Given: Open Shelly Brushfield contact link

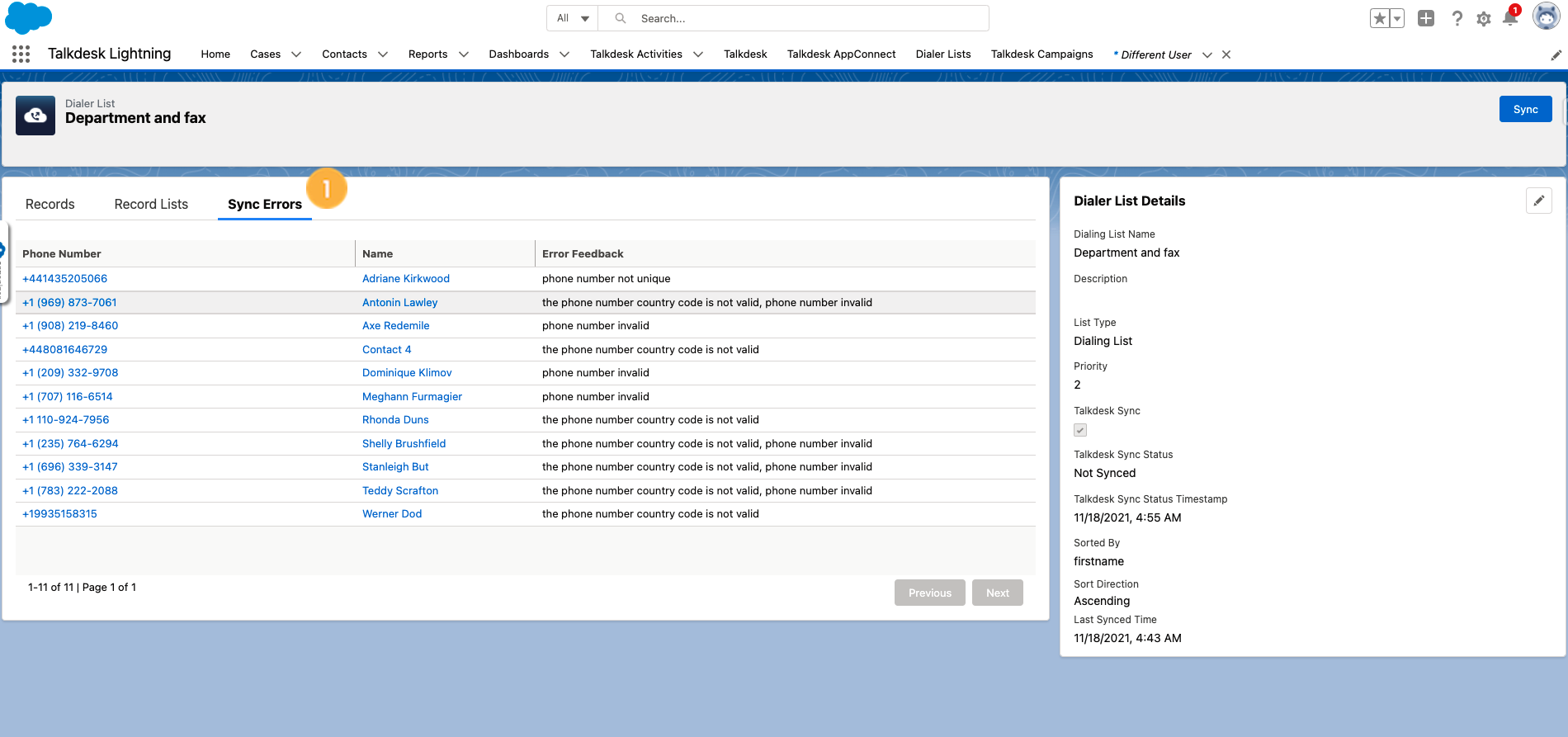Looking at the screenshot, I should [x=404, y=444].
